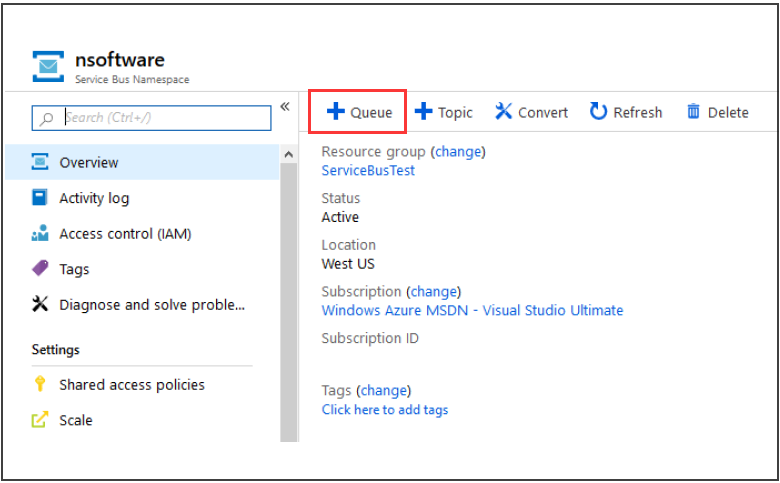Image resolution: width=780 pixels, height=483 pixels.
Task: Open the Tags menu item
Action: (142, 269)
